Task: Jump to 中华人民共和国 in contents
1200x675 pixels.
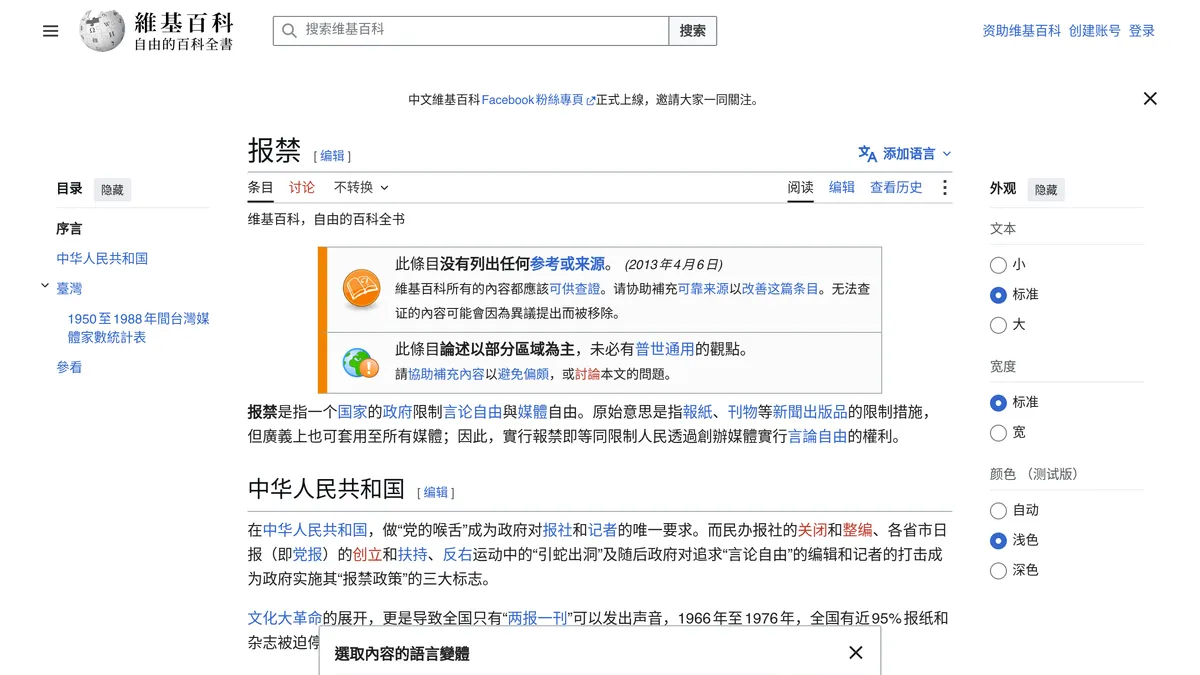Action: 102,258
